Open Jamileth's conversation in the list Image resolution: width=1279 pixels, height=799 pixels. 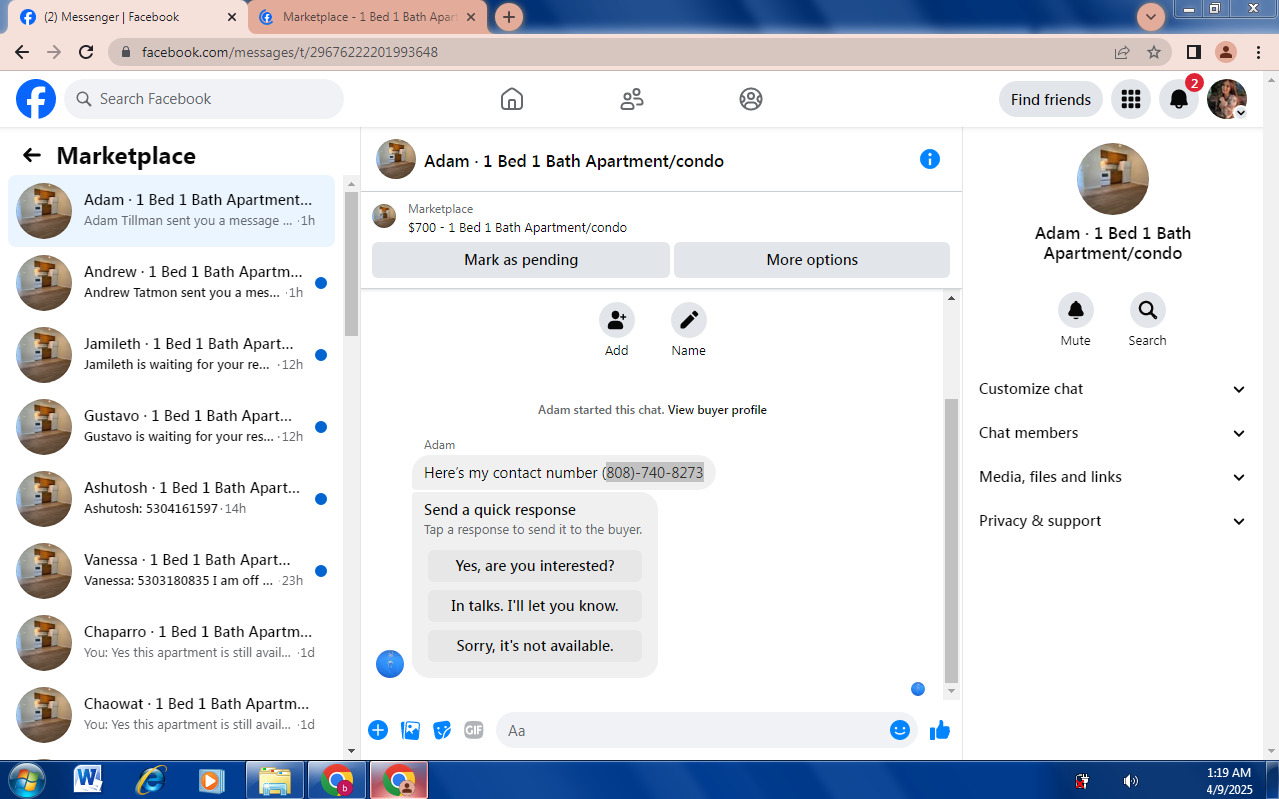(x=171, y=355)
